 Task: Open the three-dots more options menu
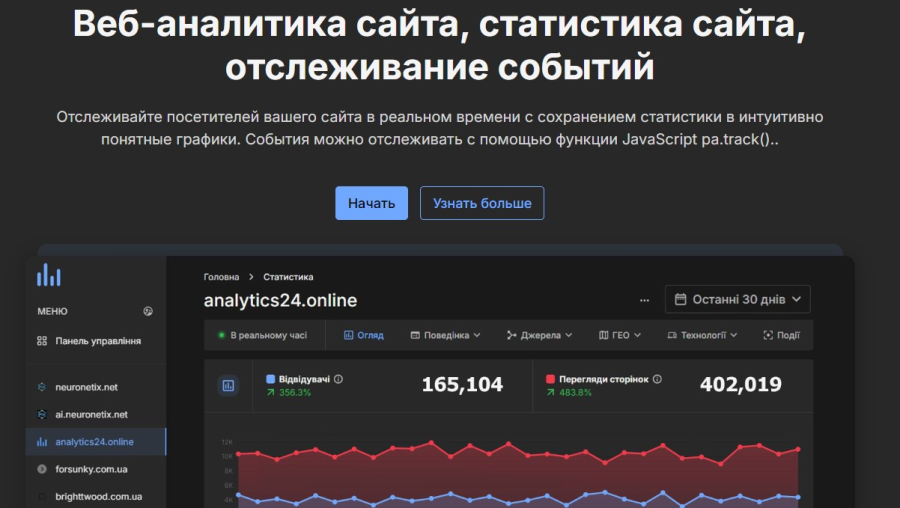[x=645, y=300]
